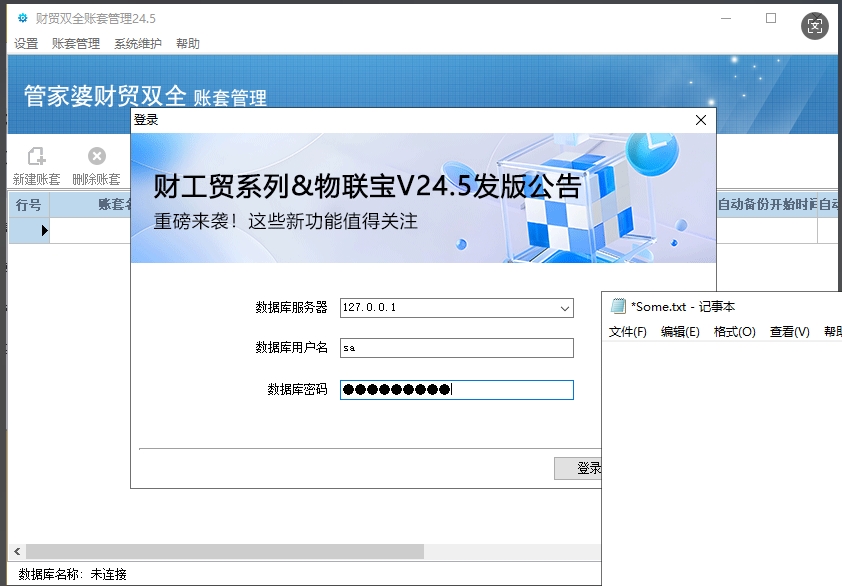
Task: Click the 数据库名称: 未连接 status text
Action: pos(72,574)
